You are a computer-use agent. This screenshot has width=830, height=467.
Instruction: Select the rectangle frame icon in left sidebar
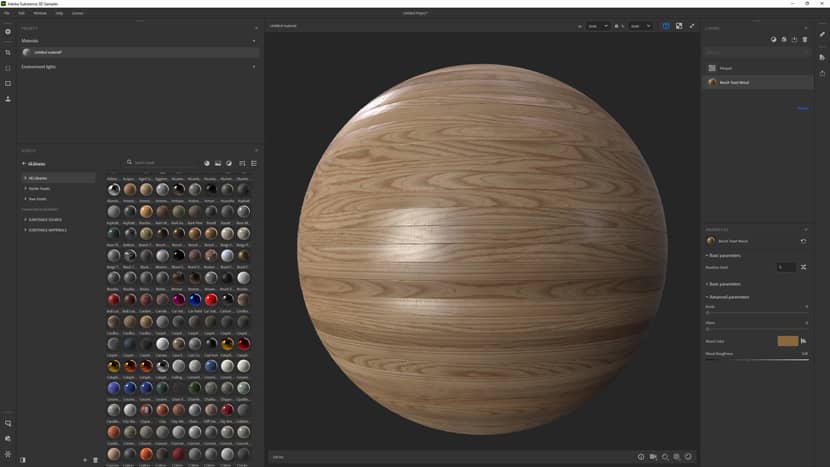click(8, 84)
